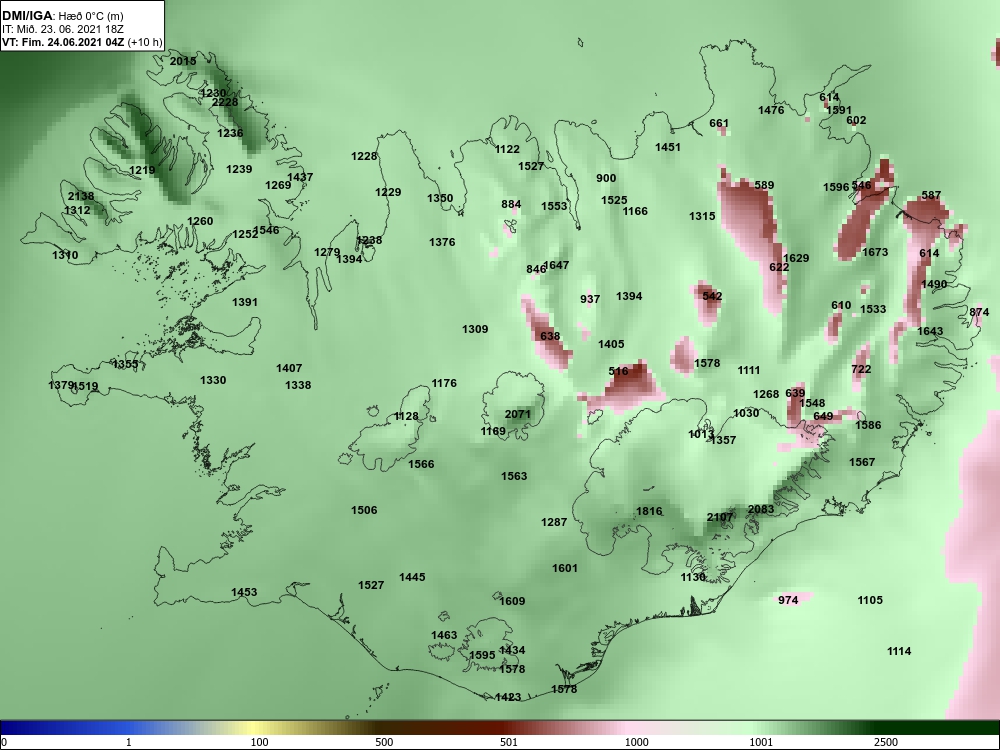This screenshot has height=750, width=1000.
Task: Click the '638' map value
Action: [550, 337]
